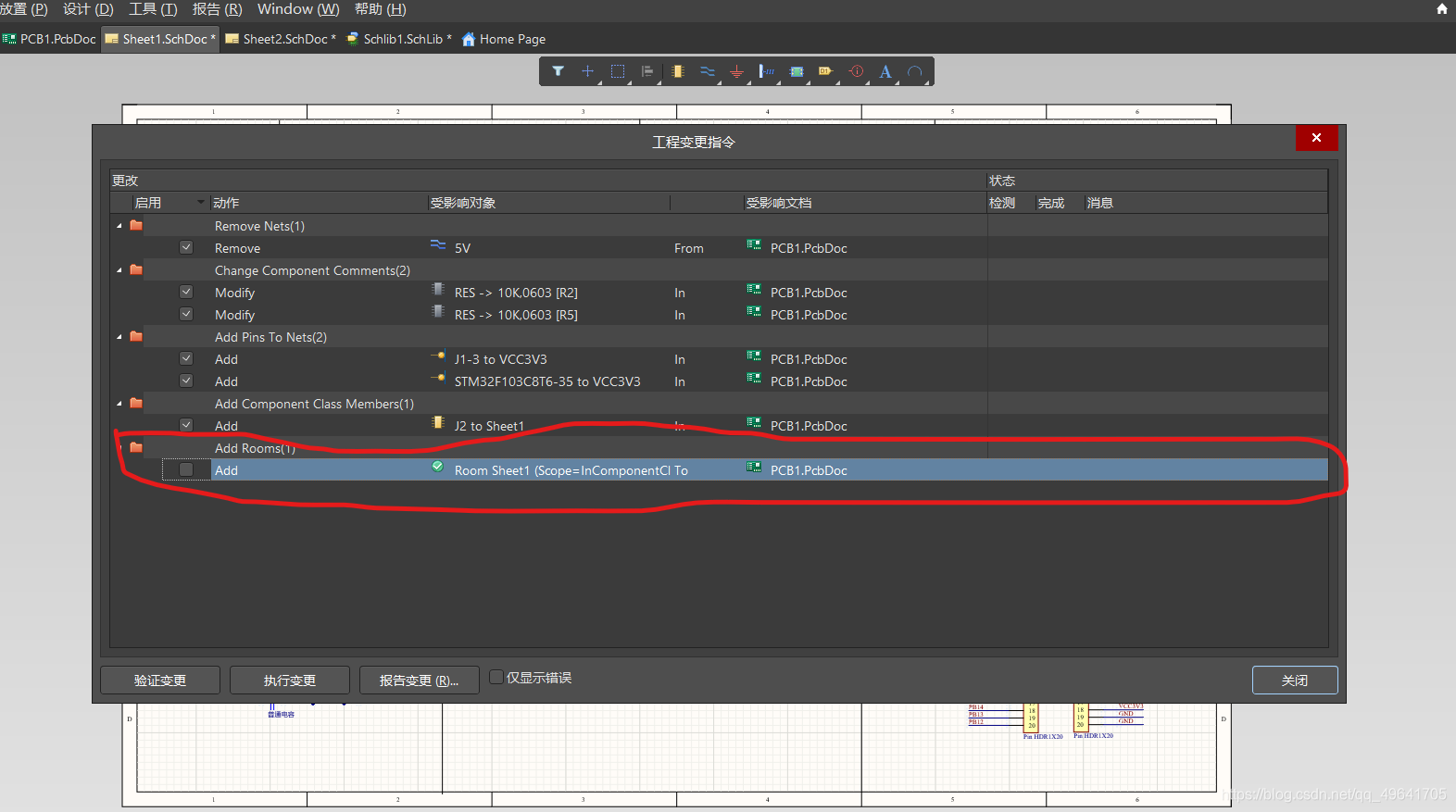Open the Window (W) menu

[x=298, y=9]
